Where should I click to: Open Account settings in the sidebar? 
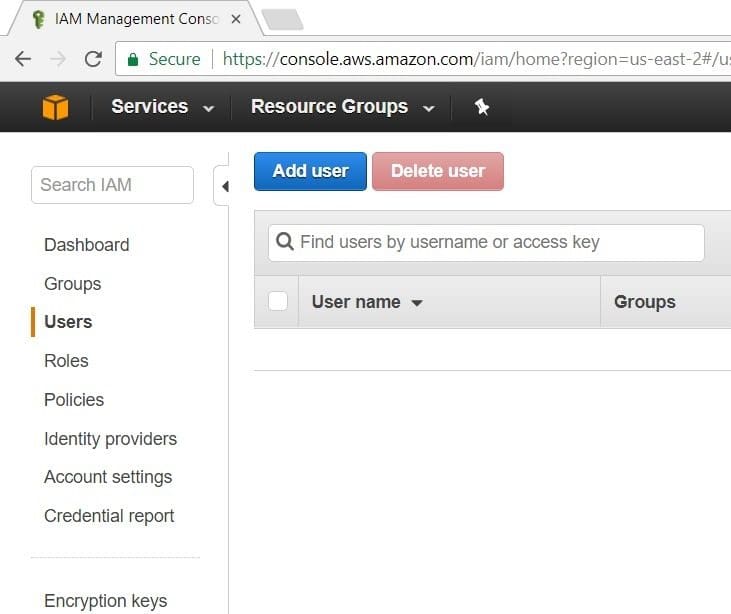point(108,477)
